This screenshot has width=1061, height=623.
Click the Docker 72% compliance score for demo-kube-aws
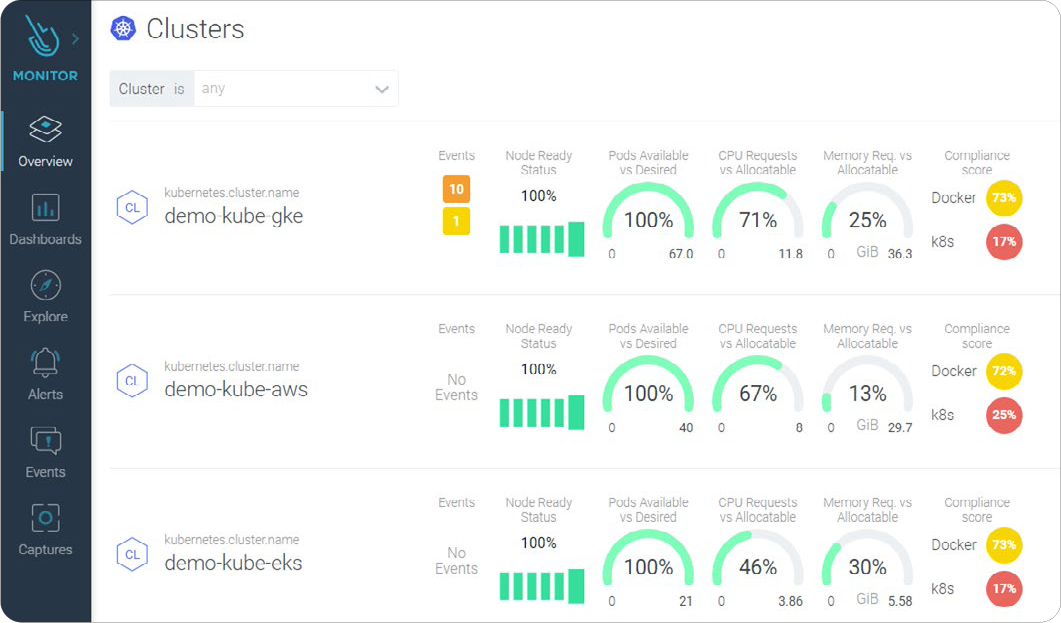pos(1004,371)
